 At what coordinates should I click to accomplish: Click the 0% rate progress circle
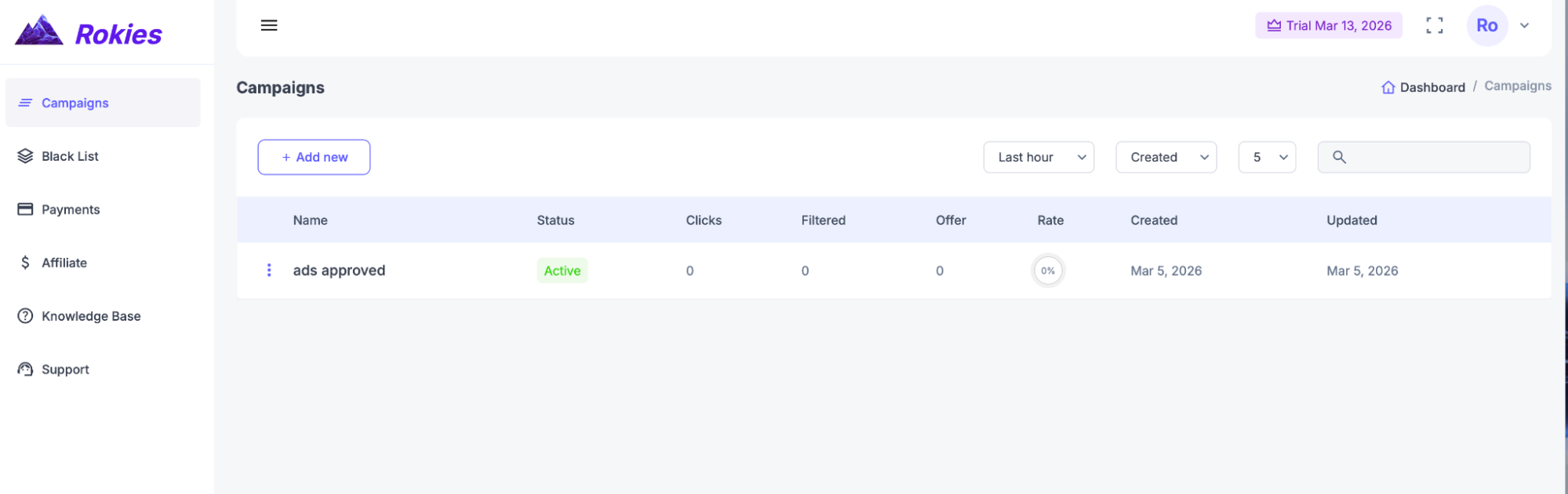(1047, 271)
